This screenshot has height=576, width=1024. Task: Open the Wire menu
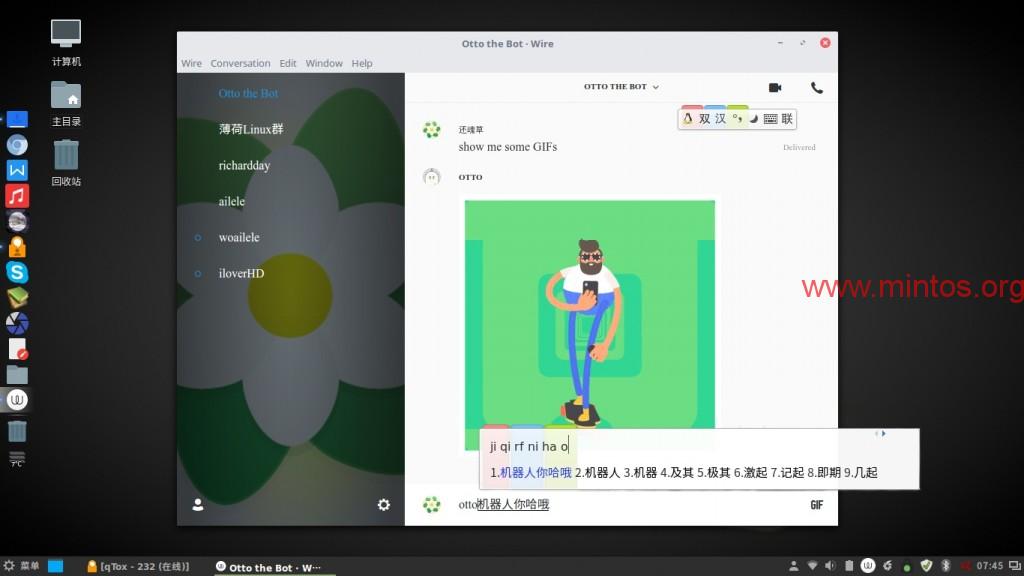[191, 63]
